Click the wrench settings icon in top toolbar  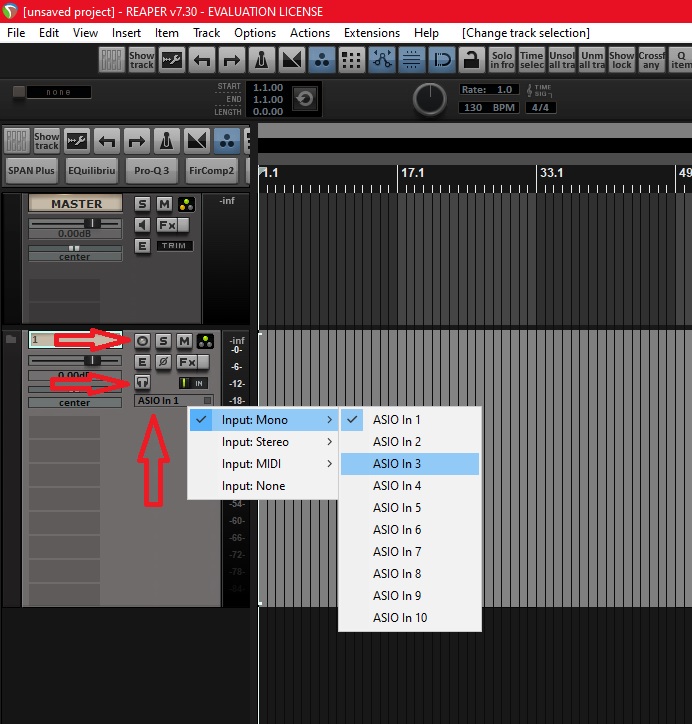171,60
